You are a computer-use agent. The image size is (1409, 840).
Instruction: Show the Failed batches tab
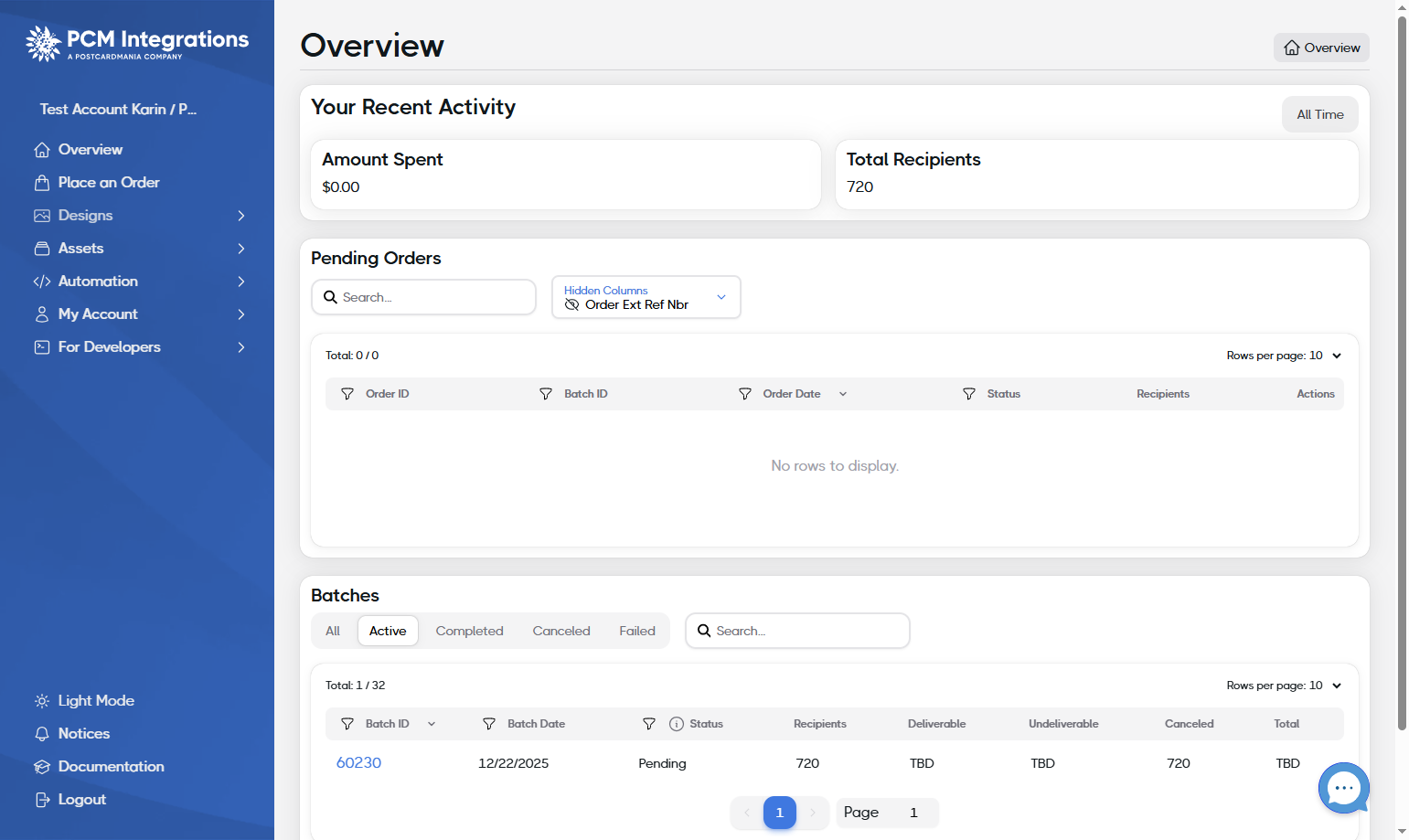637,631
